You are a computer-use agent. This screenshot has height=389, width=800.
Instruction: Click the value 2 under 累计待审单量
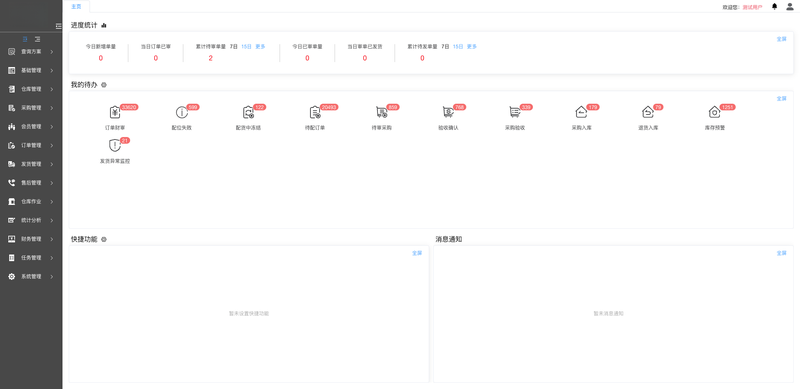pyautogui.click(x=210, y=58)
